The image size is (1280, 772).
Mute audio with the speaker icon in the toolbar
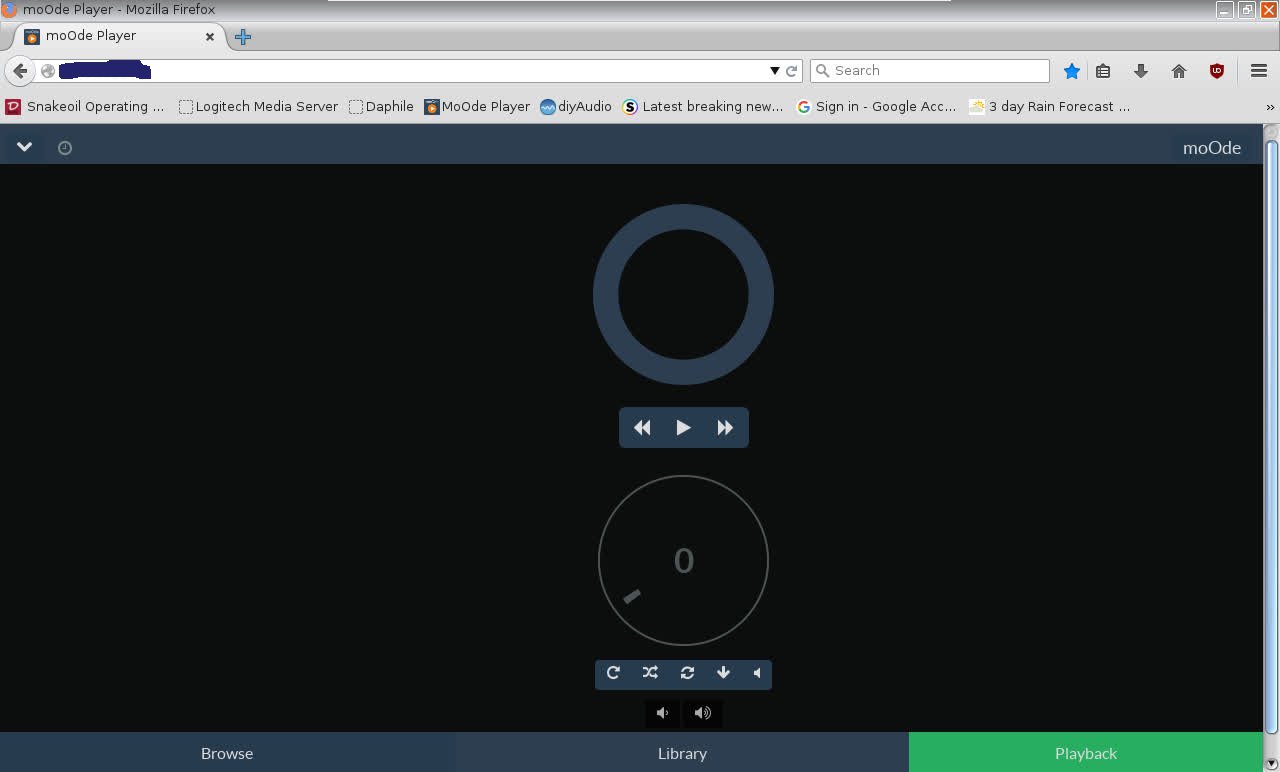757,673
